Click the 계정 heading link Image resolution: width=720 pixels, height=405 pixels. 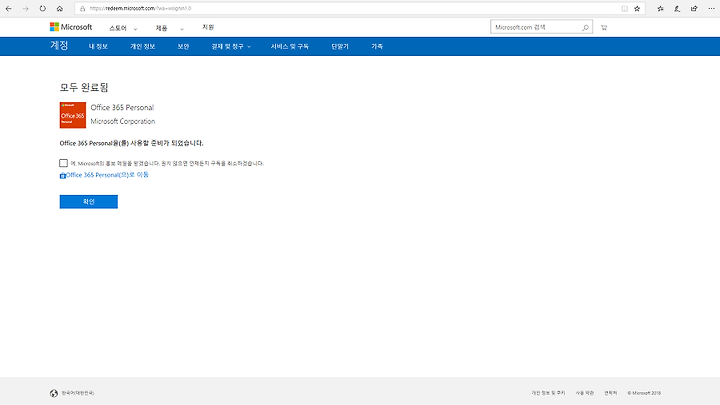59,45
